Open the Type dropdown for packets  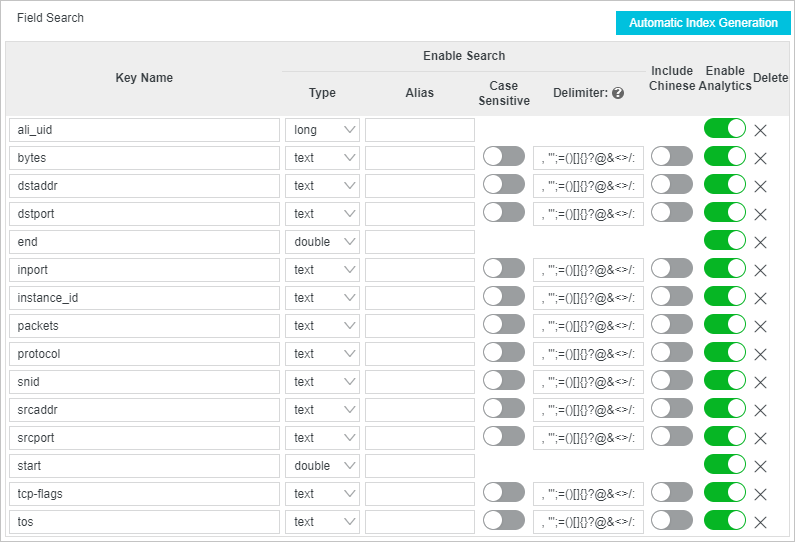coord(322,326)
